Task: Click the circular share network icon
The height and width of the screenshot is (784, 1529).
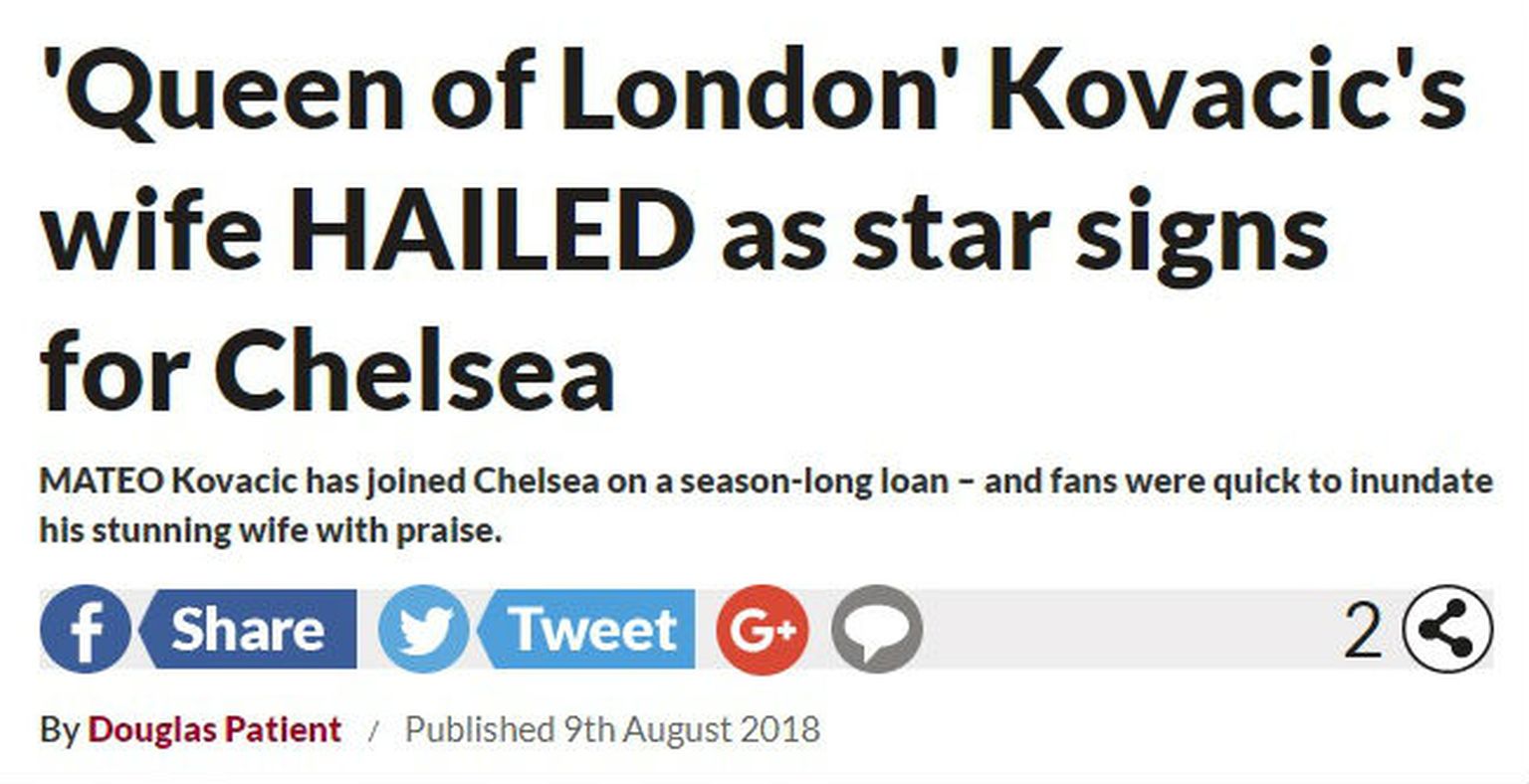Action: (x=1446, y=630)
